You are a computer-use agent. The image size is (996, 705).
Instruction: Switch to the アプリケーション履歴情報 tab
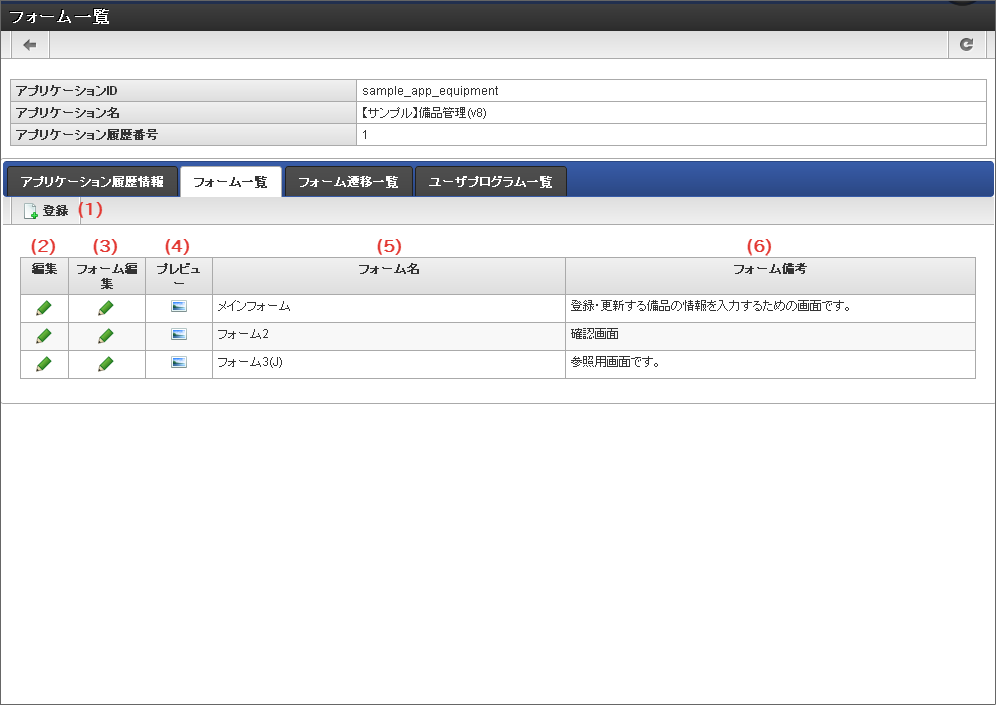tap(93, 181)
